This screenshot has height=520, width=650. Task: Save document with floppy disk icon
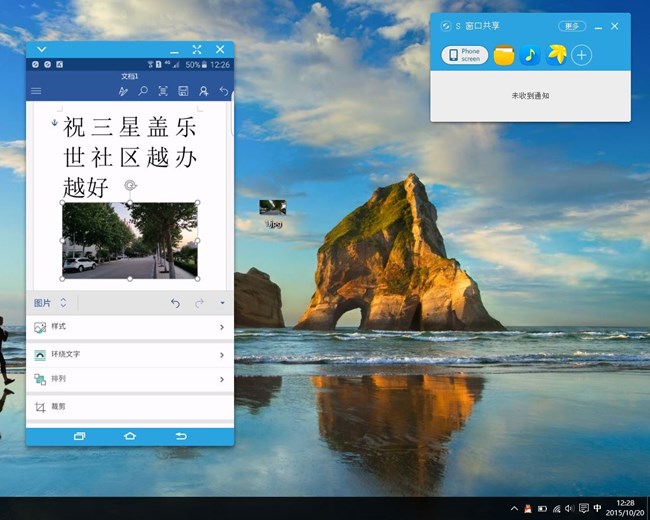pos(183,91)
